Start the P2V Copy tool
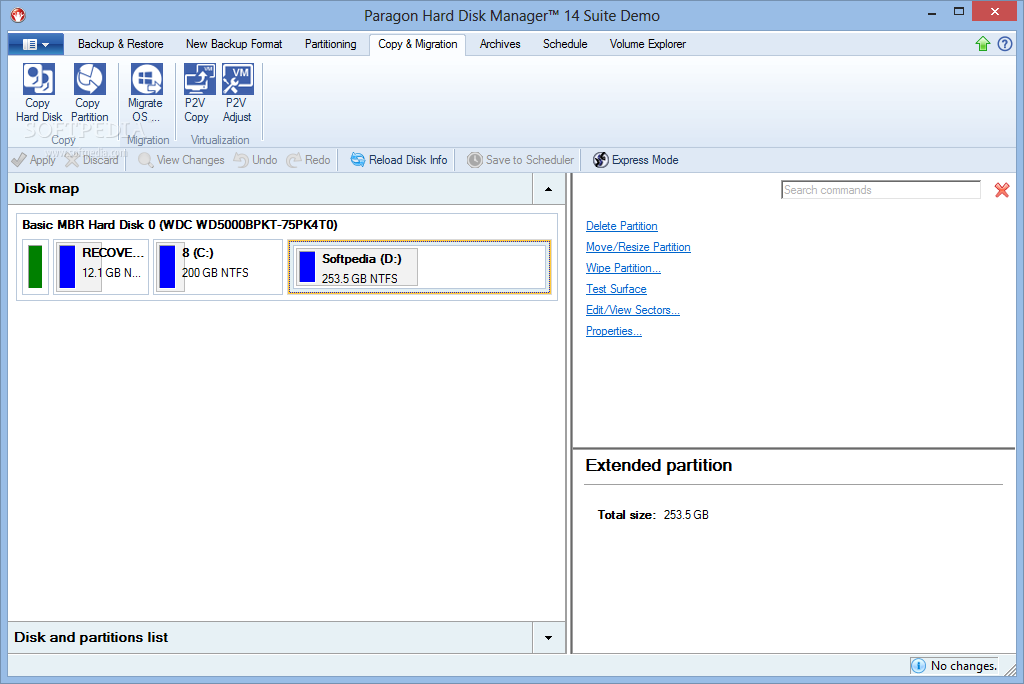The image size is (1024, 684). [x=198, y=93]
